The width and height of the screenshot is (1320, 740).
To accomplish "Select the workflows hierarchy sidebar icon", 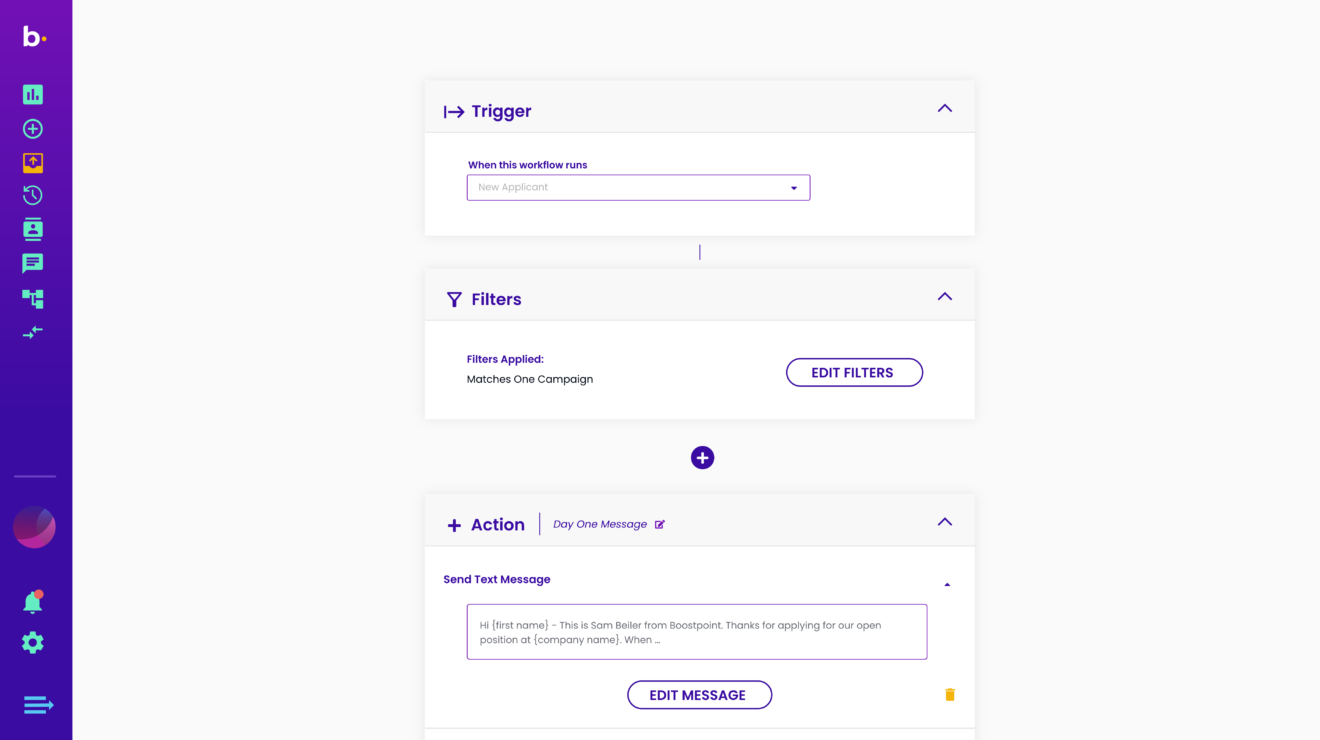I will (32, 297).
